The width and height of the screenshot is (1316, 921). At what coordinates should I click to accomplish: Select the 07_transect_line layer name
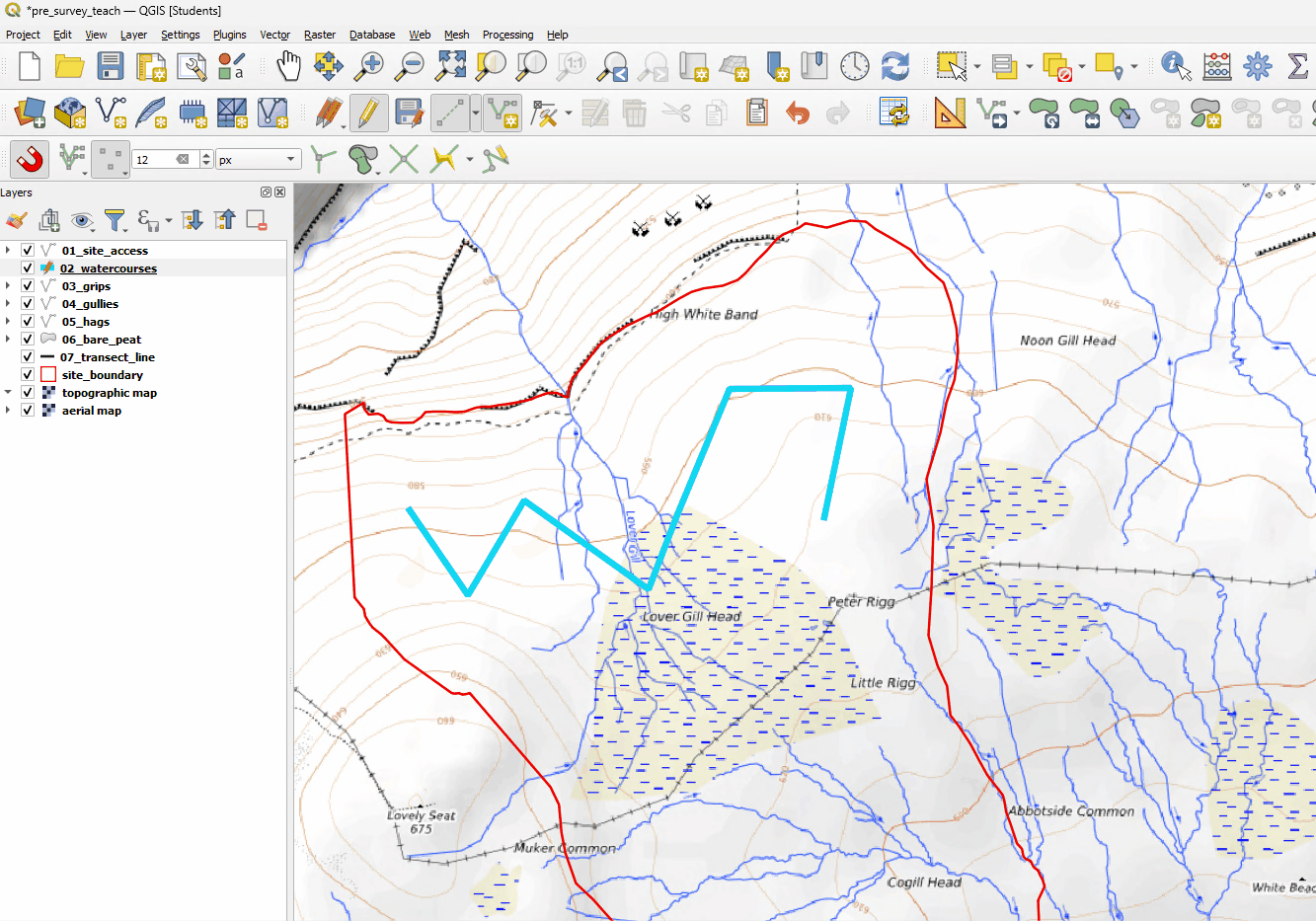107,357
